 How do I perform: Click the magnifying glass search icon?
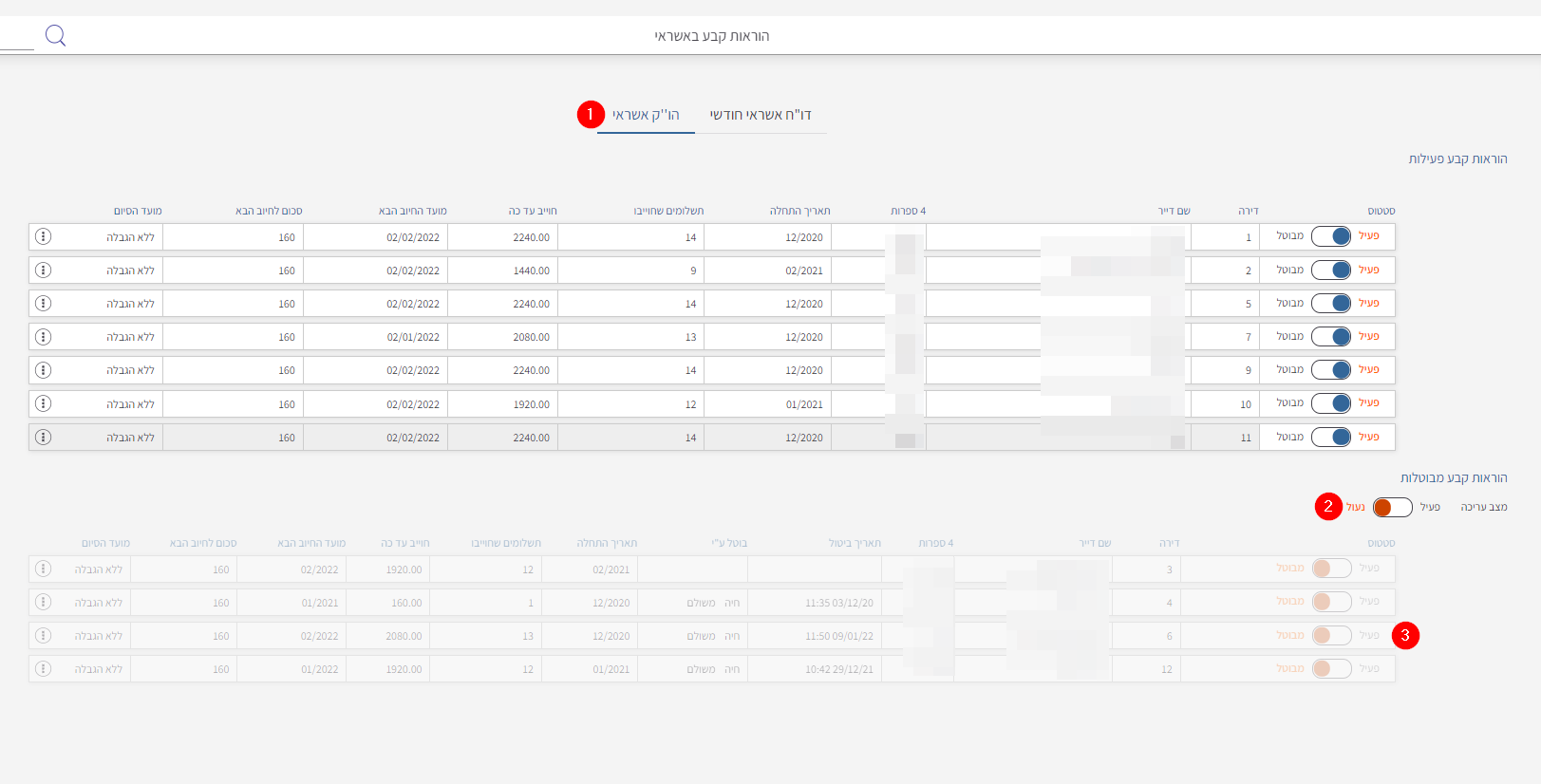[55, 36]
